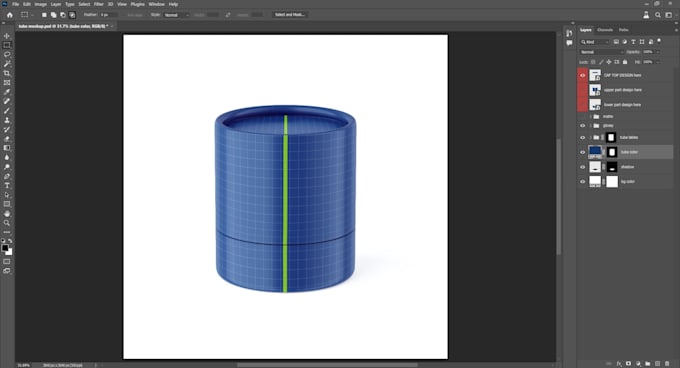Open the Image menu
The image size is (680, 368).
pyautogui.click(x=40, y=4)
